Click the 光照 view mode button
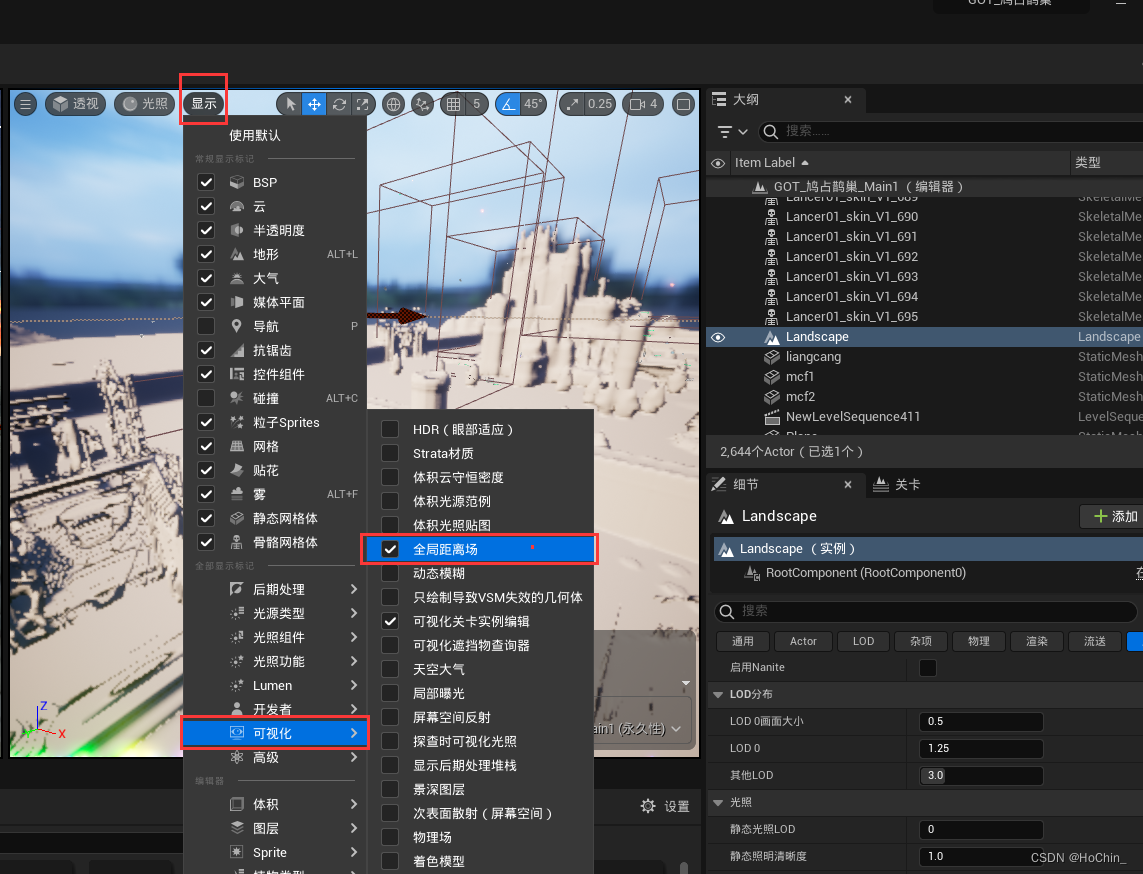The height and width of the screenshot is (874, 1143). 143,104
